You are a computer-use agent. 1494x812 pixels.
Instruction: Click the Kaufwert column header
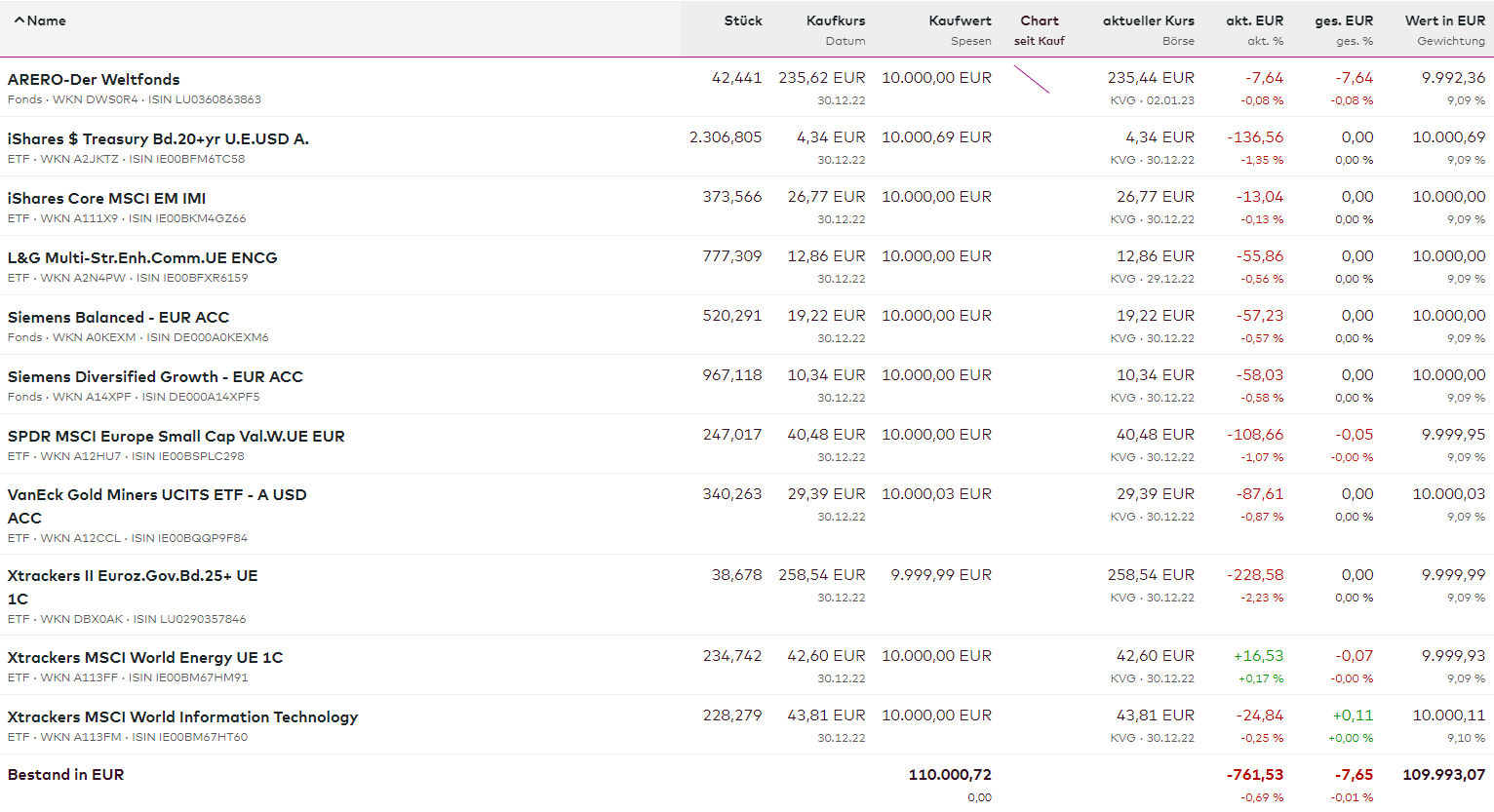(960, 20)
